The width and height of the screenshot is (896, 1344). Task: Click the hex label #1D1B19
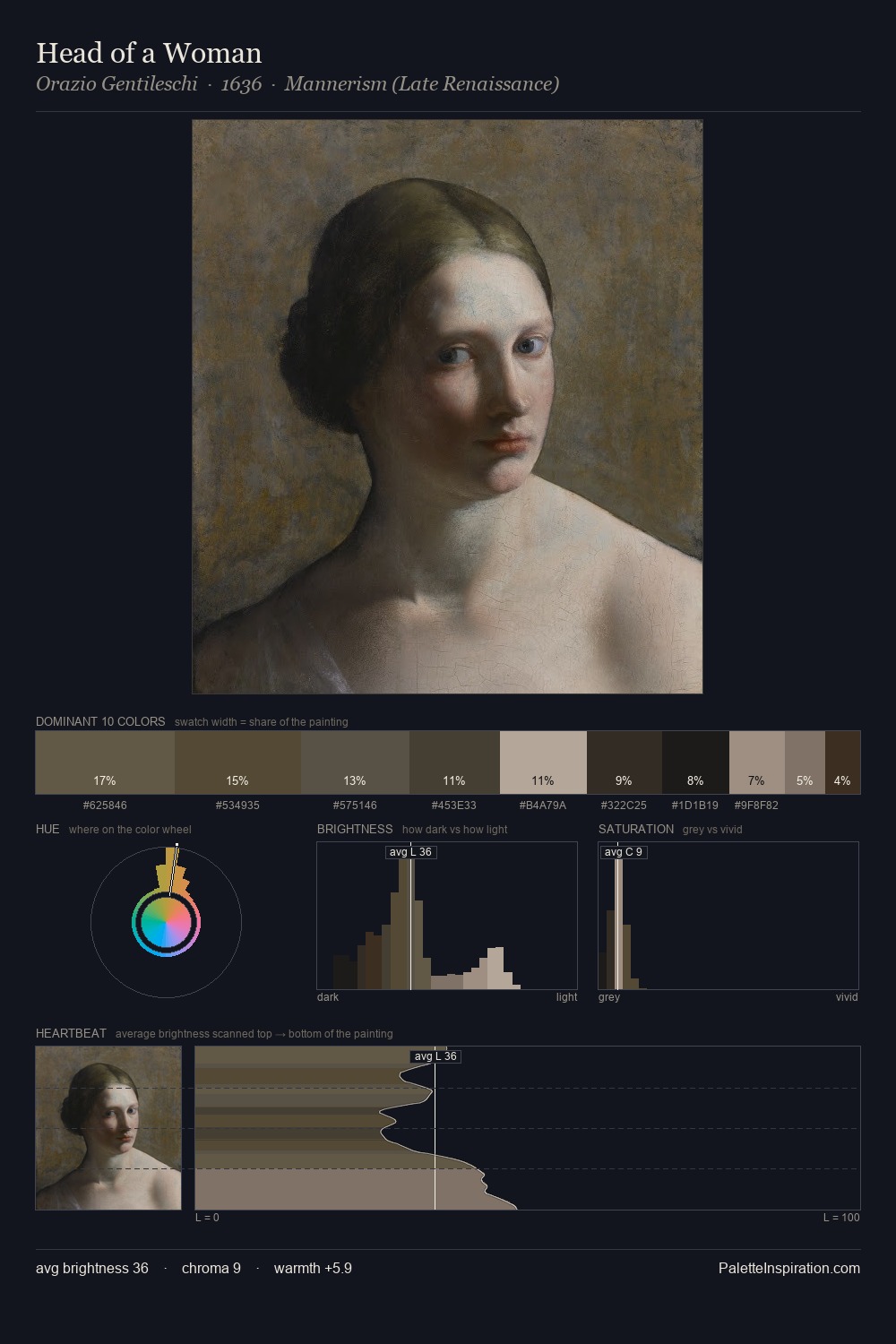[695, 806]
